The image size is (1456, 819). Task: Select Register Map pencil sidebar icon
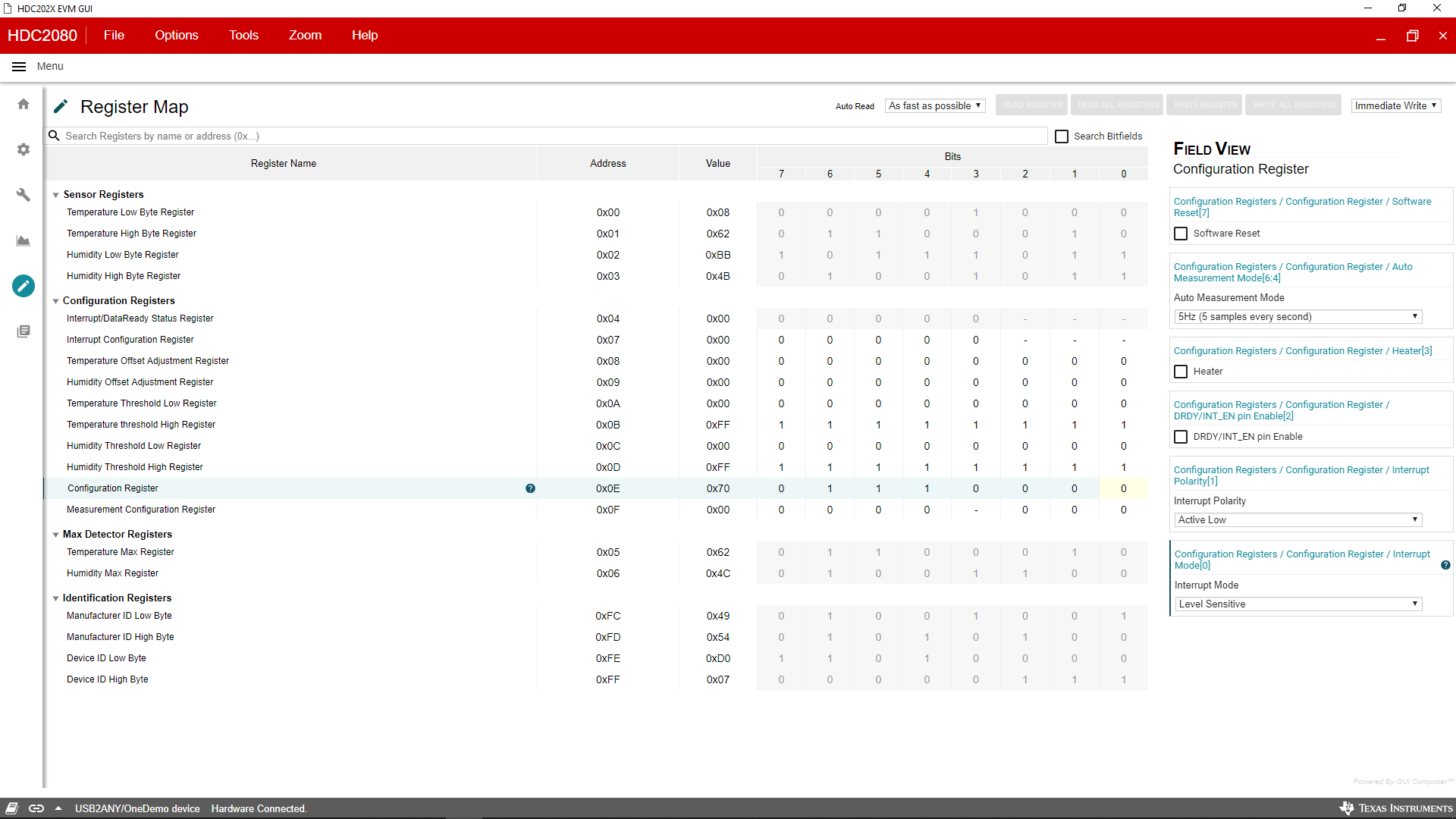(x=24, y=286)
